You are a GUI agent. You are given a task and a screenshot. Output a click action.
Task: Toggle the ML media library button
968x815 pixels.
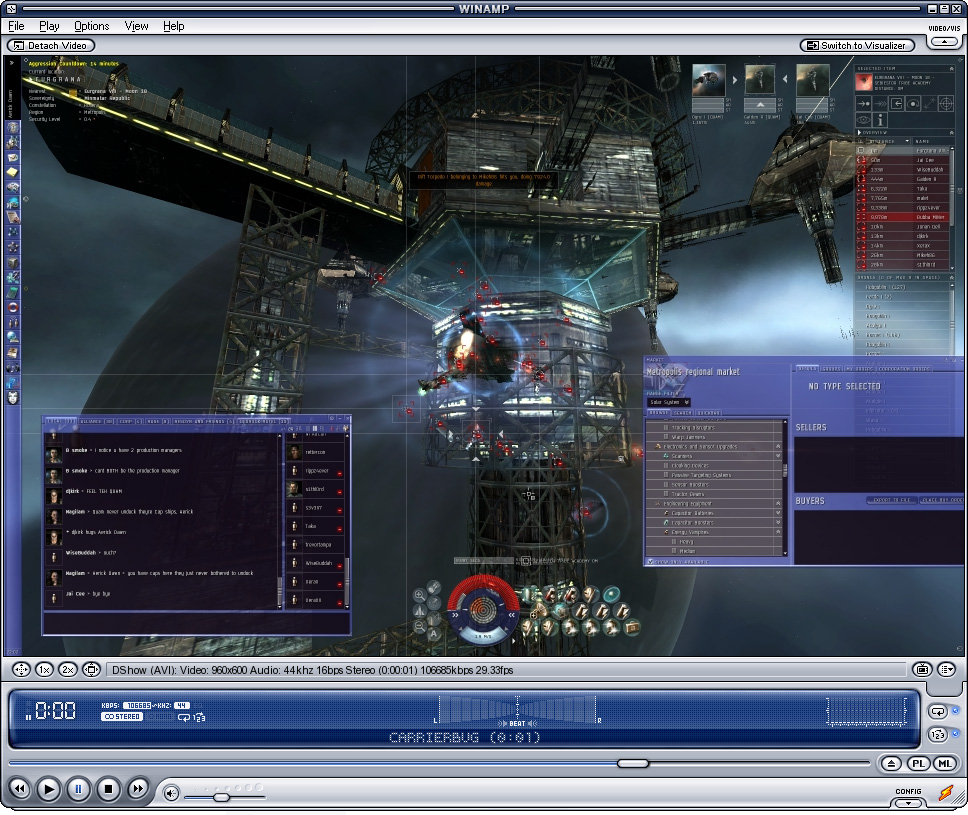(x=945, y=764)
